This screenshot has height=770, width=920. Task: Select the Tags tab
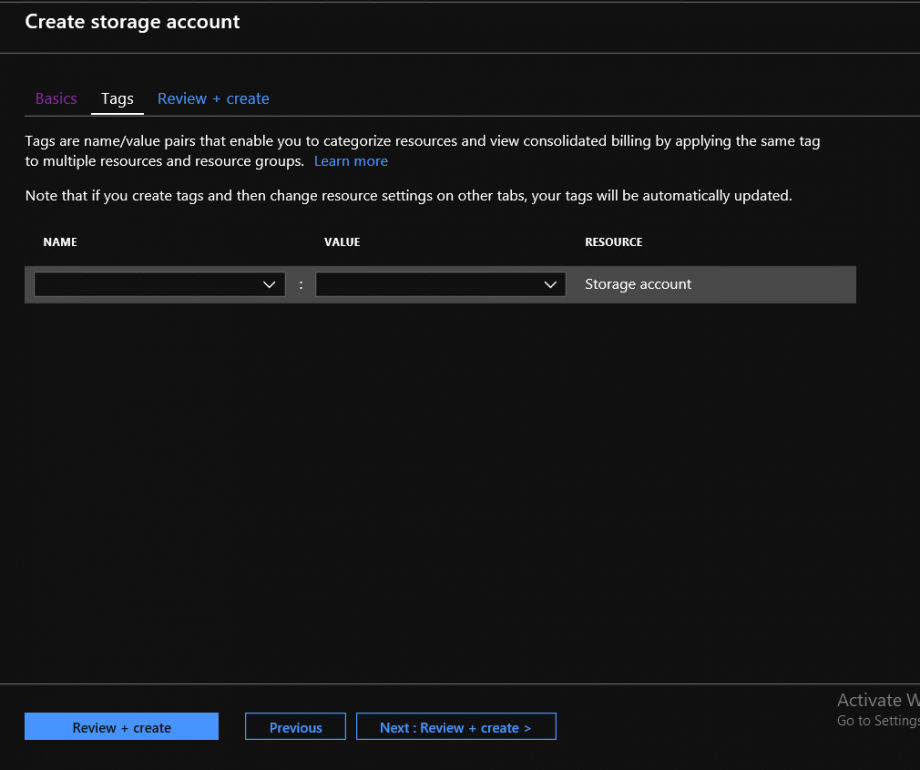click(x=117, y=98)
